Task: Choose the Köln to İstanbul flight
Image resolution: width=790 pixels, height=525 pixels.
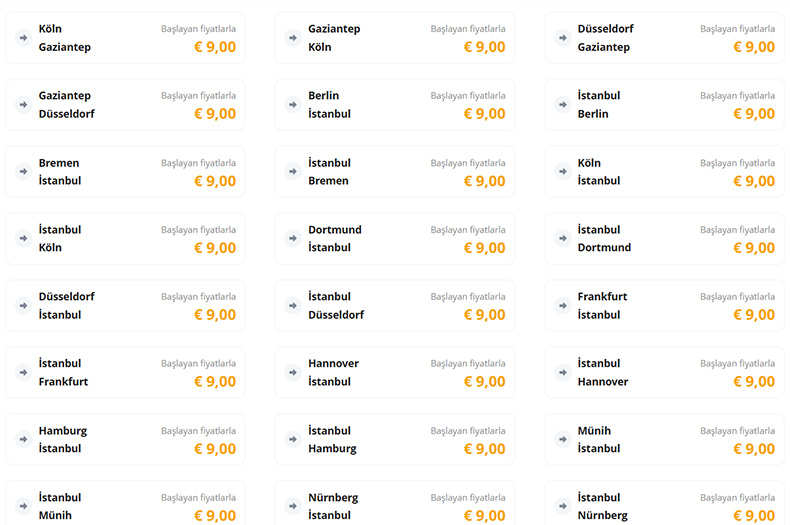Action: [664, 172]
